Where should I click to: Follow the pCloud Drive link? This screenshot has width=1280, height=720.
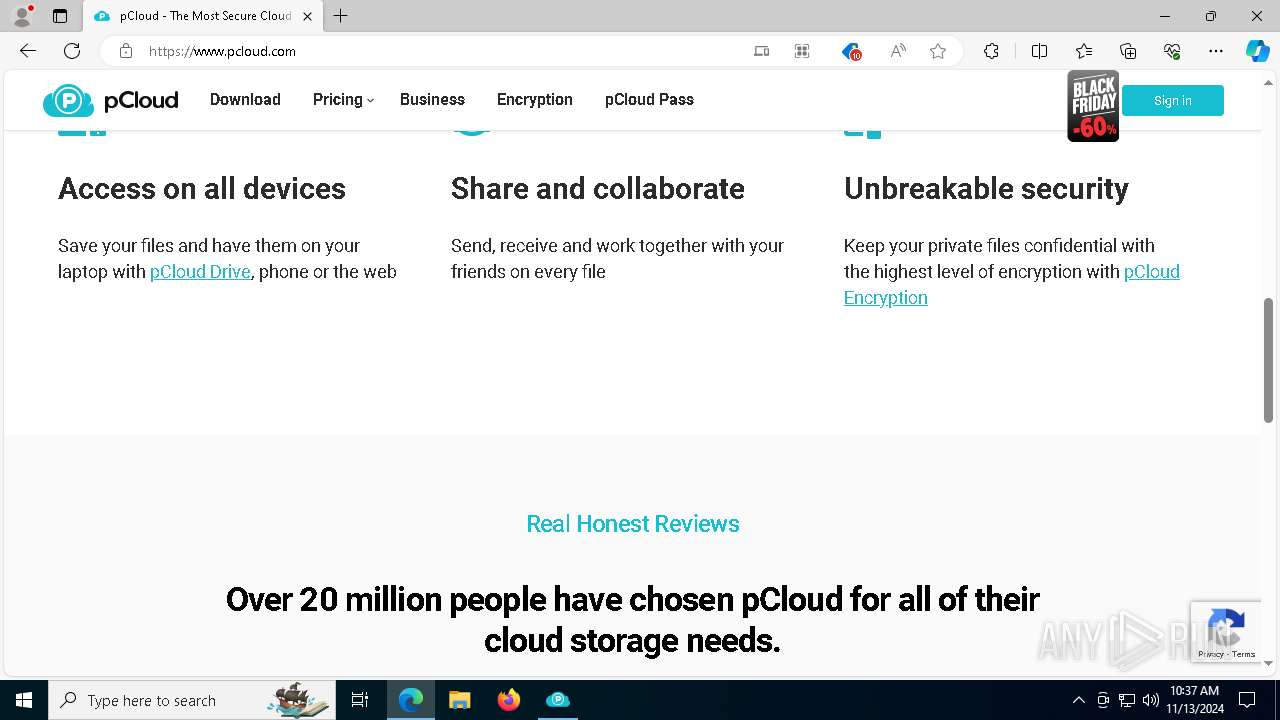point(200,272)
